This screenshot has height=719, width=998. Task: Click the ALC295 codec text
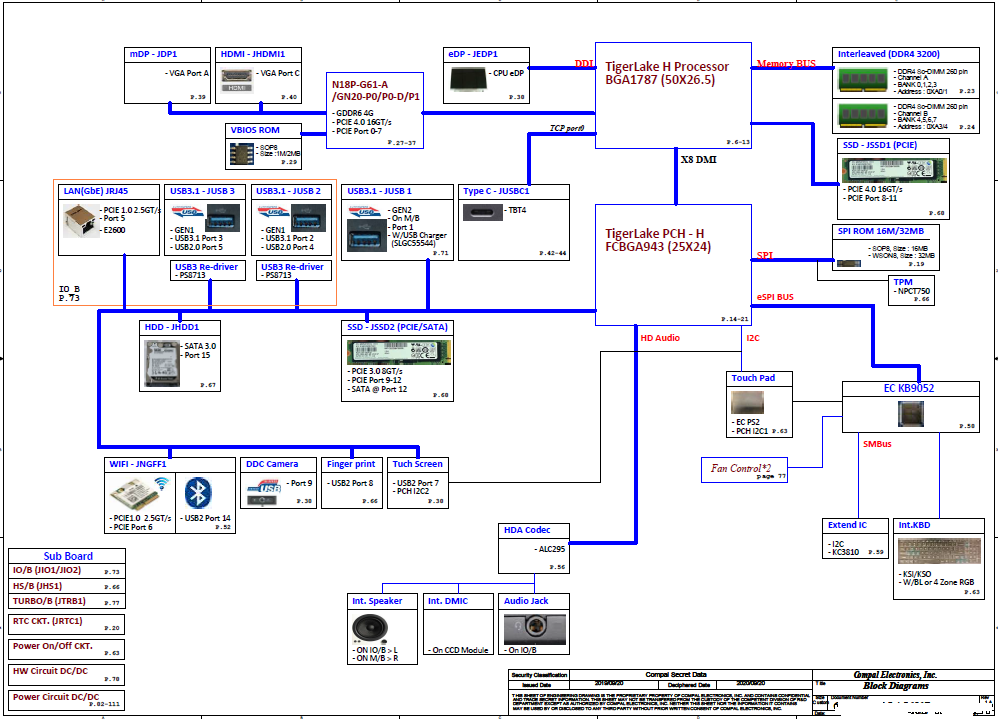click(x=551, y=548)
